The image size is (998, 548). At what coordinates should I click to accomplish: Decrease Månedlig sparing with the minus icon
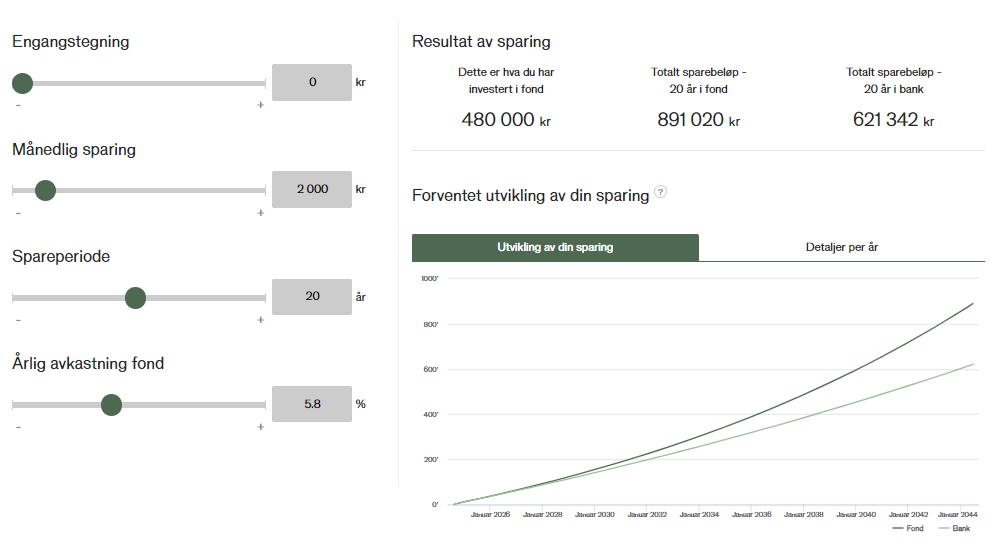click(x=19, y=212)
